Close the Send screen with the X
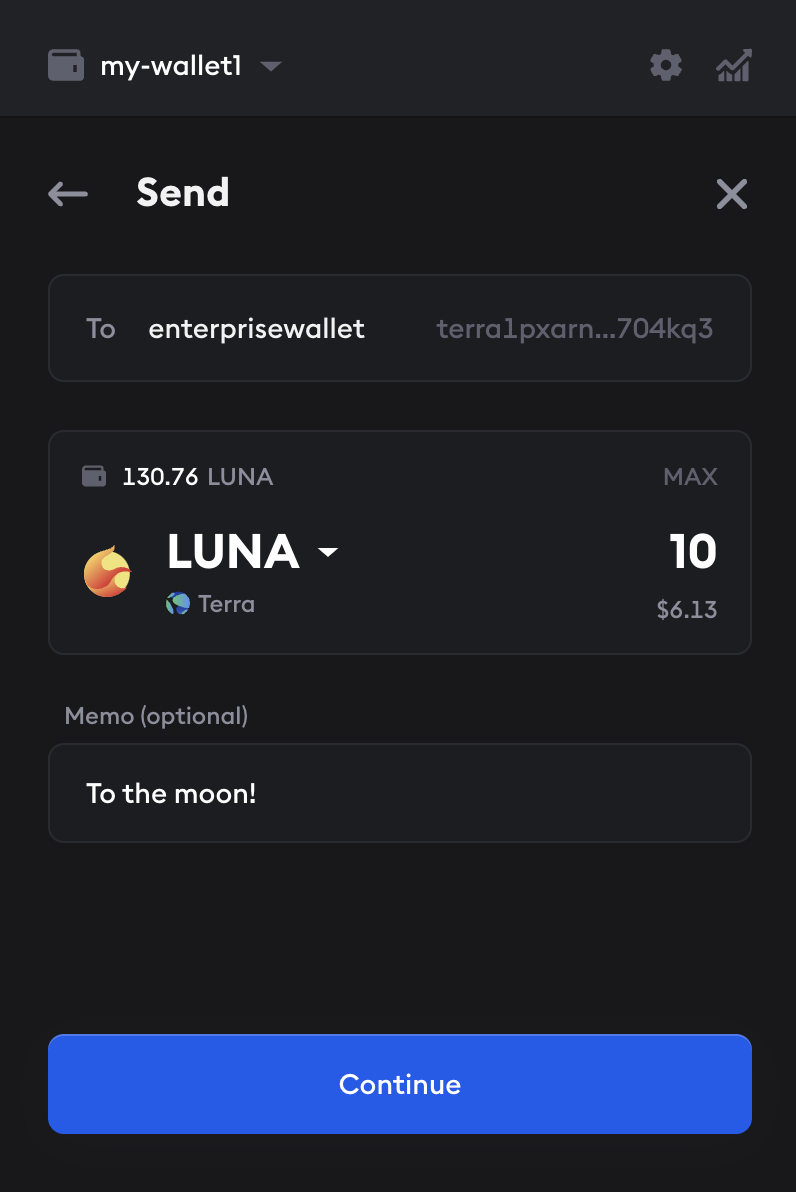Viewport: 796px width, 1192px height. coord(732,194)
